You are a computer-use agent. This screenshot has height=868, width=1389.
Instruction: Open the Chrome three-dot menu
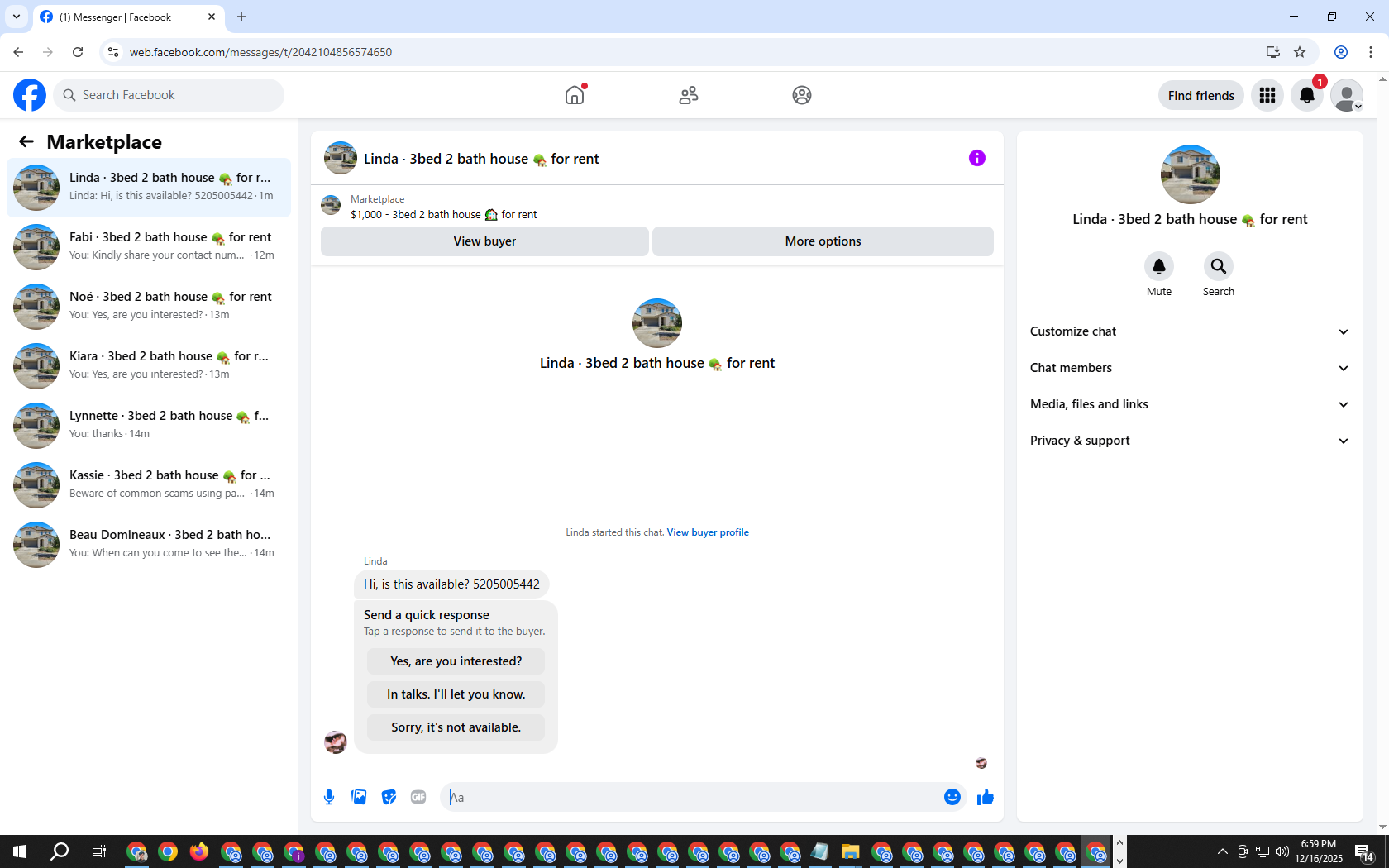point(1371,52)
